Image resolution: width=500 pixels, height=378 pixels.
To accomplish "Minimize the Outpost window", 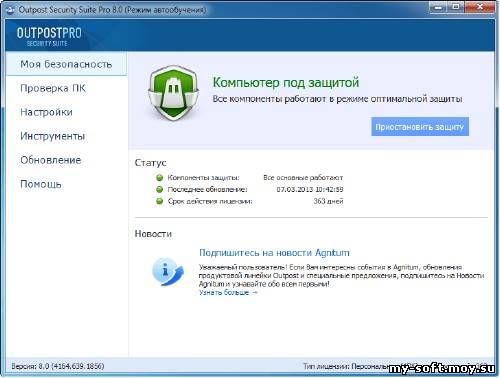I will click(438, 7).
